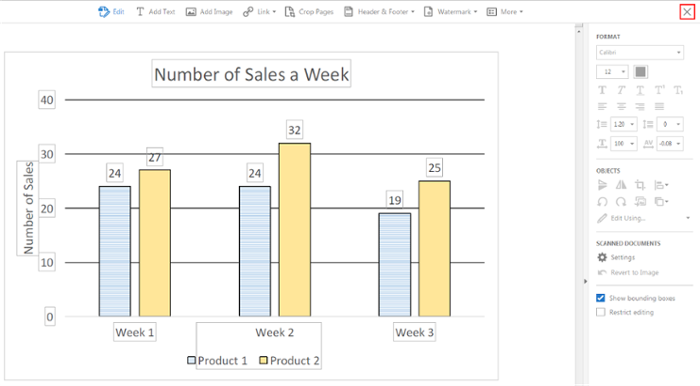This screenshot has width=700, height=386.
Task: Enable Restrict editing checkbox
Action: coord(600,312)
